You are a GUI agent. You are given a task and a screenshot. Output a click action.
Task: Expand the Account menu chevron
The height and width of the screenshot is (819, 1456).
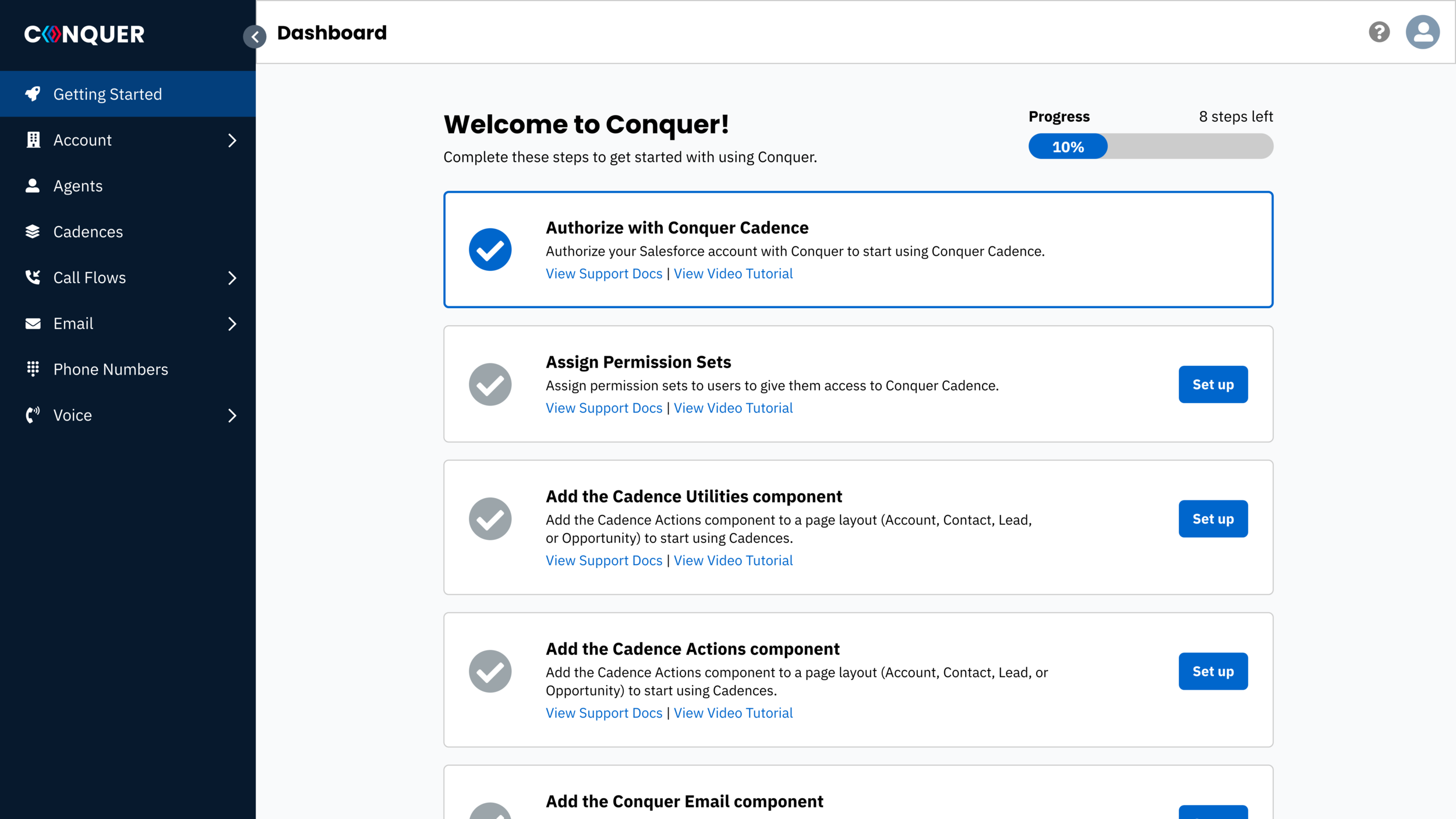coord(232,140)
